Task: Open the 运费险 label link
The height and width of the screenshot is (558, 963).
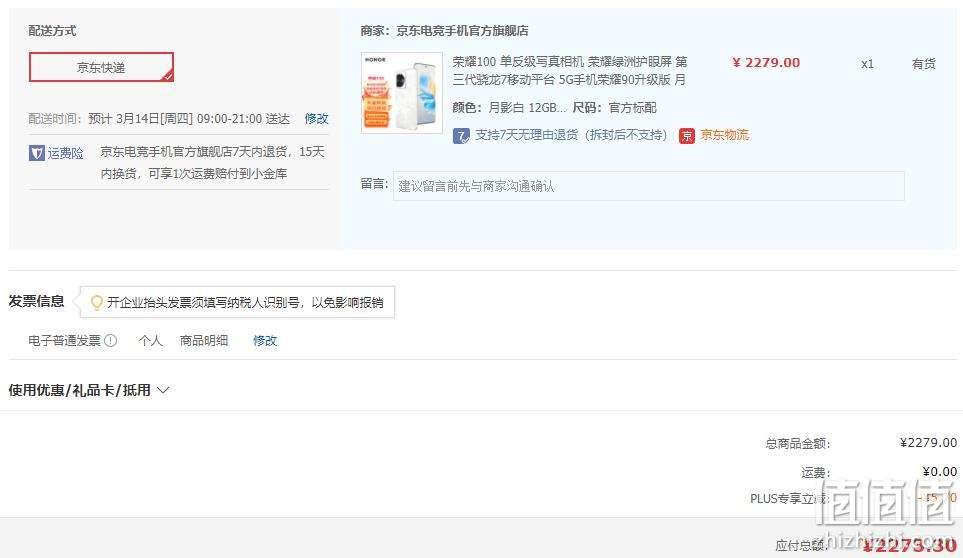Action: click(65, 153)
